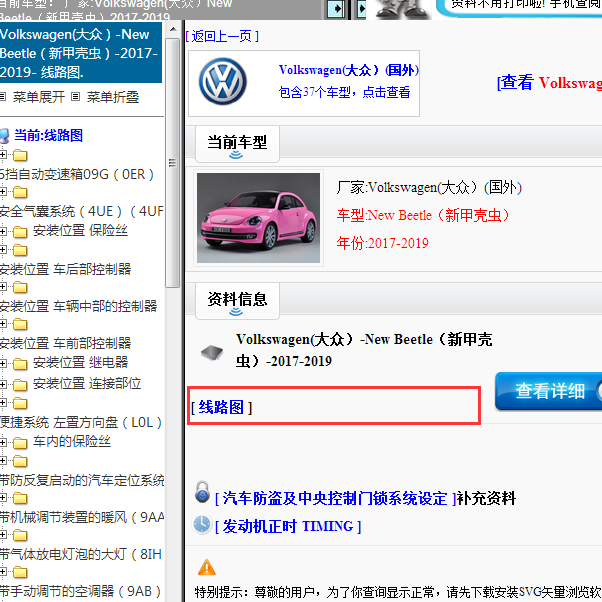
Task: Open the 资料信息 section tab
Action: click(237, 301)
